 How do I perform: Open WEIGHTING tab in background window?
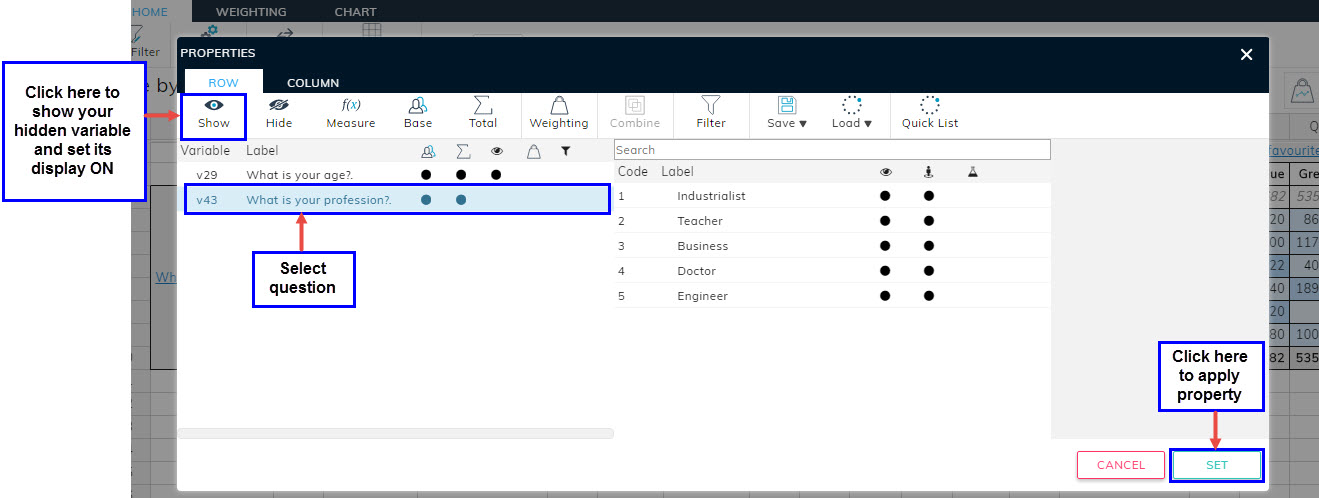(251, 12)
